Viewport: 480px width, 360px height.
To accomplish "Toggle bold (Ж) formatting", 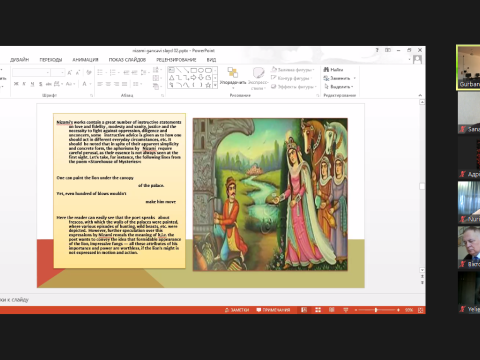I will click(16, 84).
